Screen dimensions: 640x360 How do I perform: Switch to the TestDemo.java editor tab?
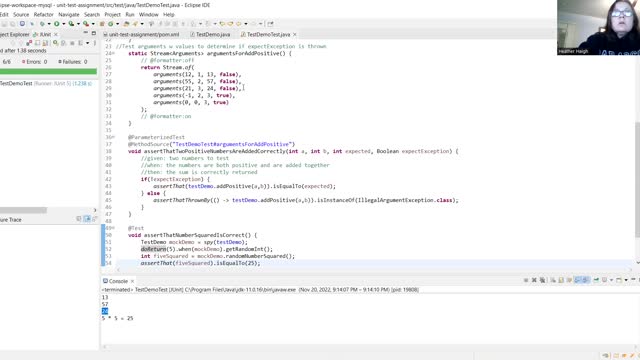pos(212,35)
